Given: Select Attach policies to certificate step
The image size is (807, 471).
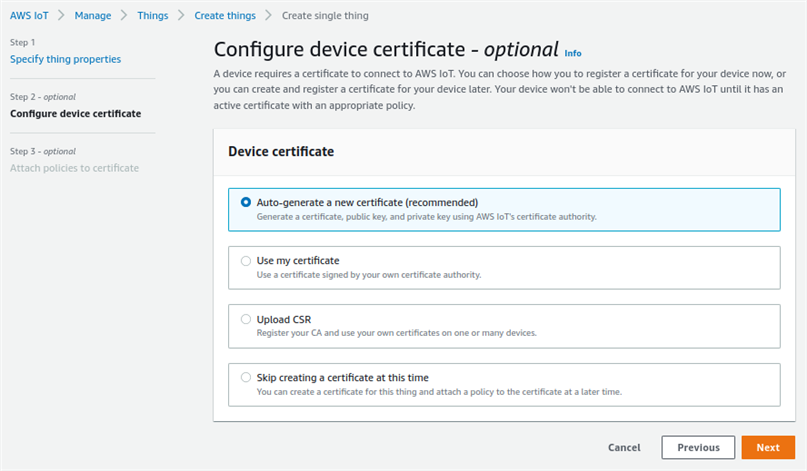Looking at the screenshot, I should pyautogui.click(x=74, y=167).
